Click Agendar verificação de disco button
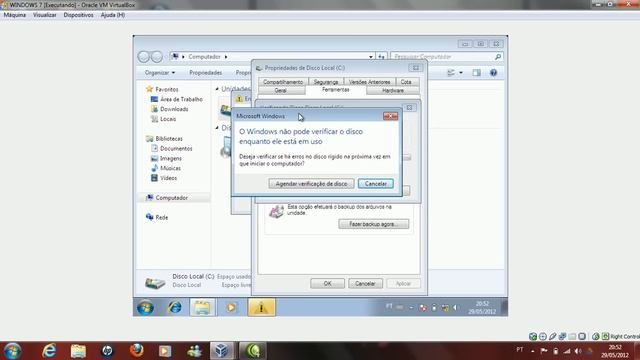The image size is (640, 360). tap(311, 184)
